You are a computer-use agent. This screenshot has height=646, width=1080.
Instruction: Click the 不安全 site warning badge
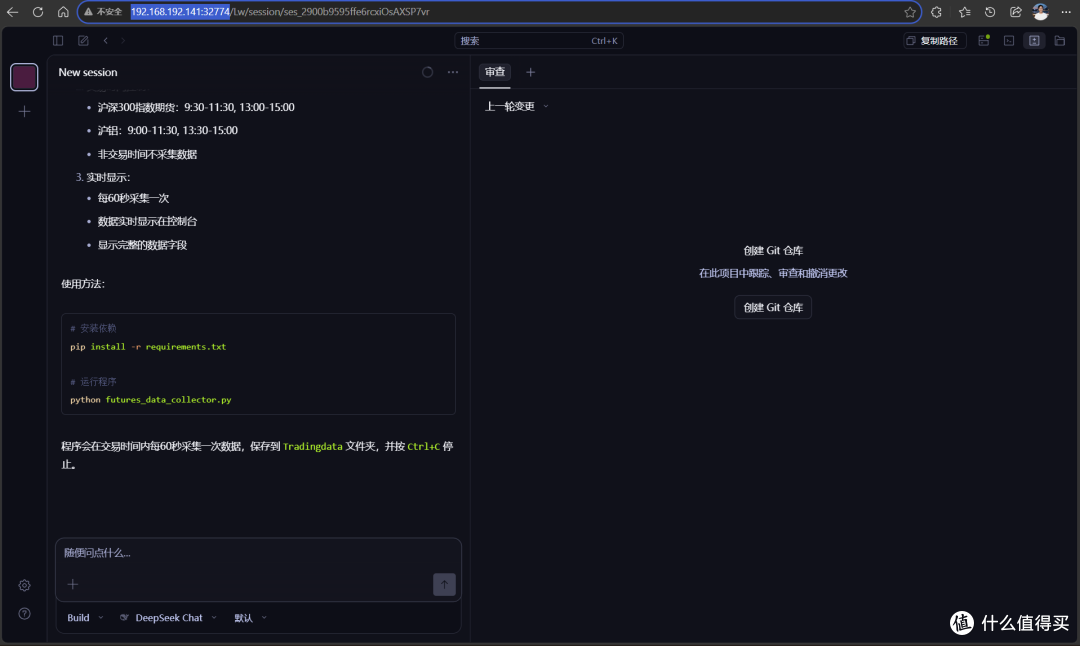[103, 12]
